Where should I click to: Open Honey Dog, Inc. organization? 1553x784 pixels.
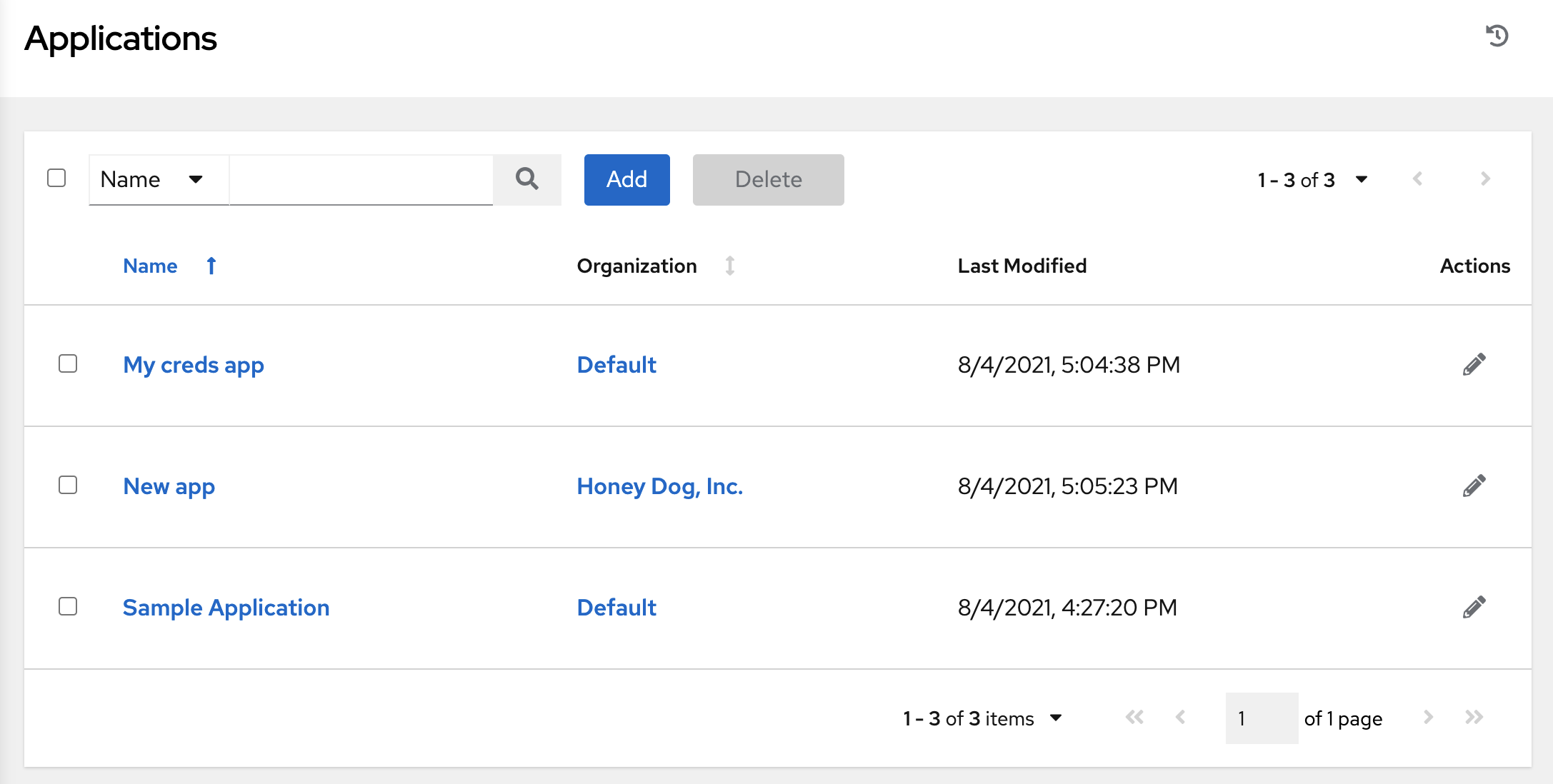659,486
